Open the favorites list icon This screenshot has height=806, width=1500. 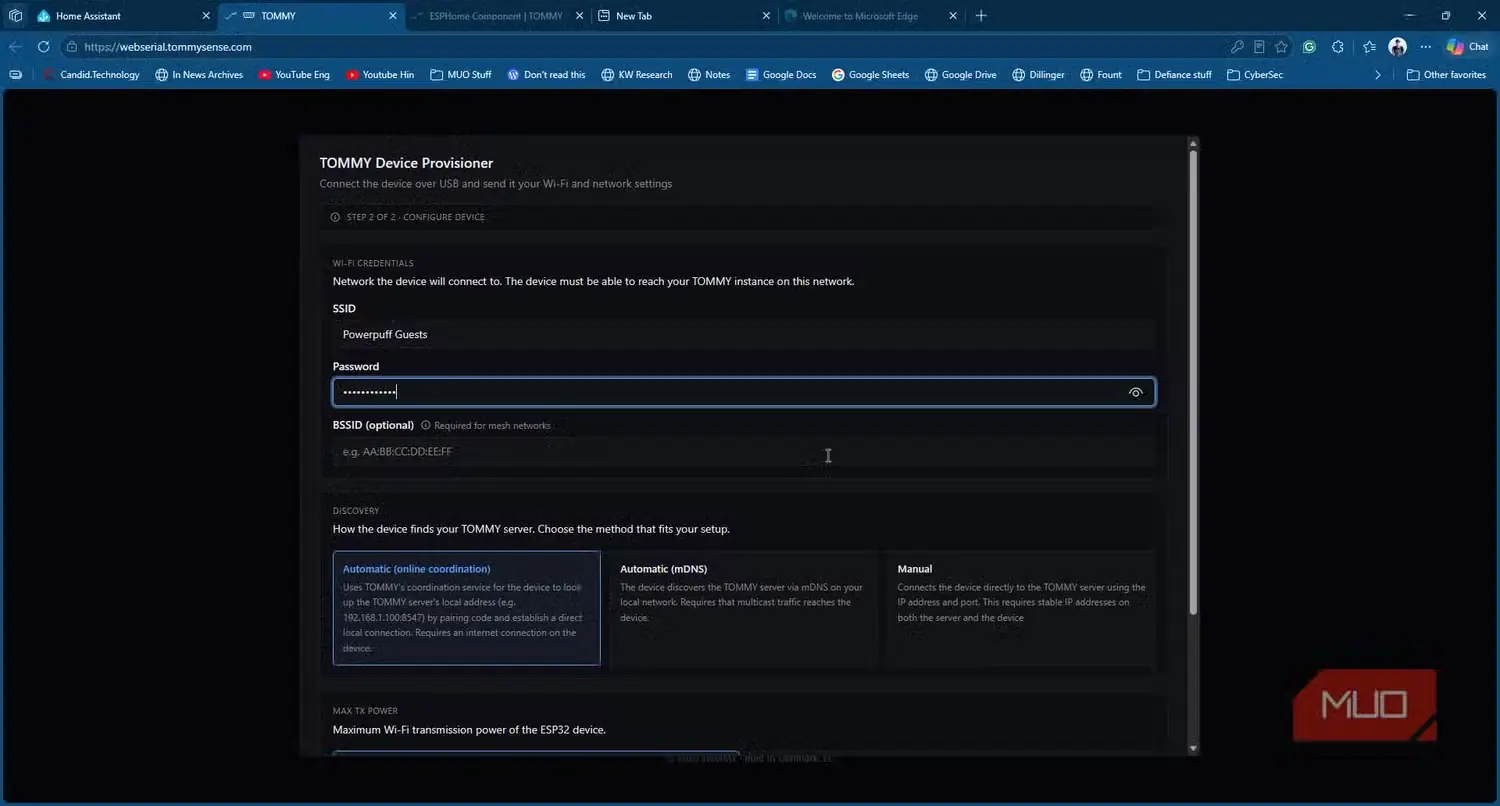click(1369, 47)
